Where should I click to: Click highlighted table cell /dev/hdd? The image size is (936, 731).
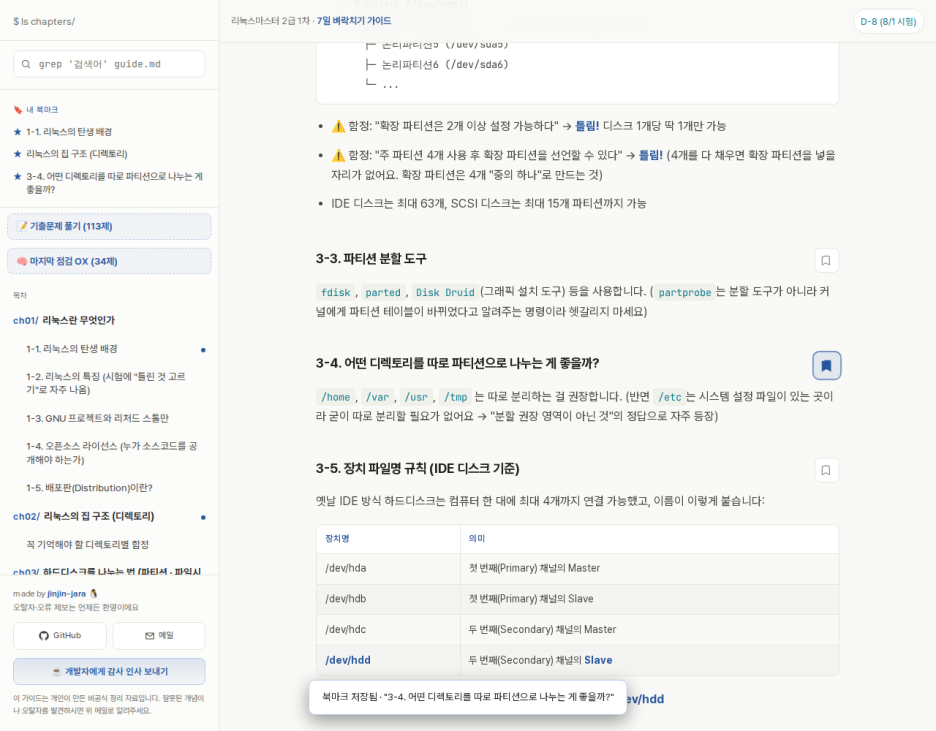389,660
